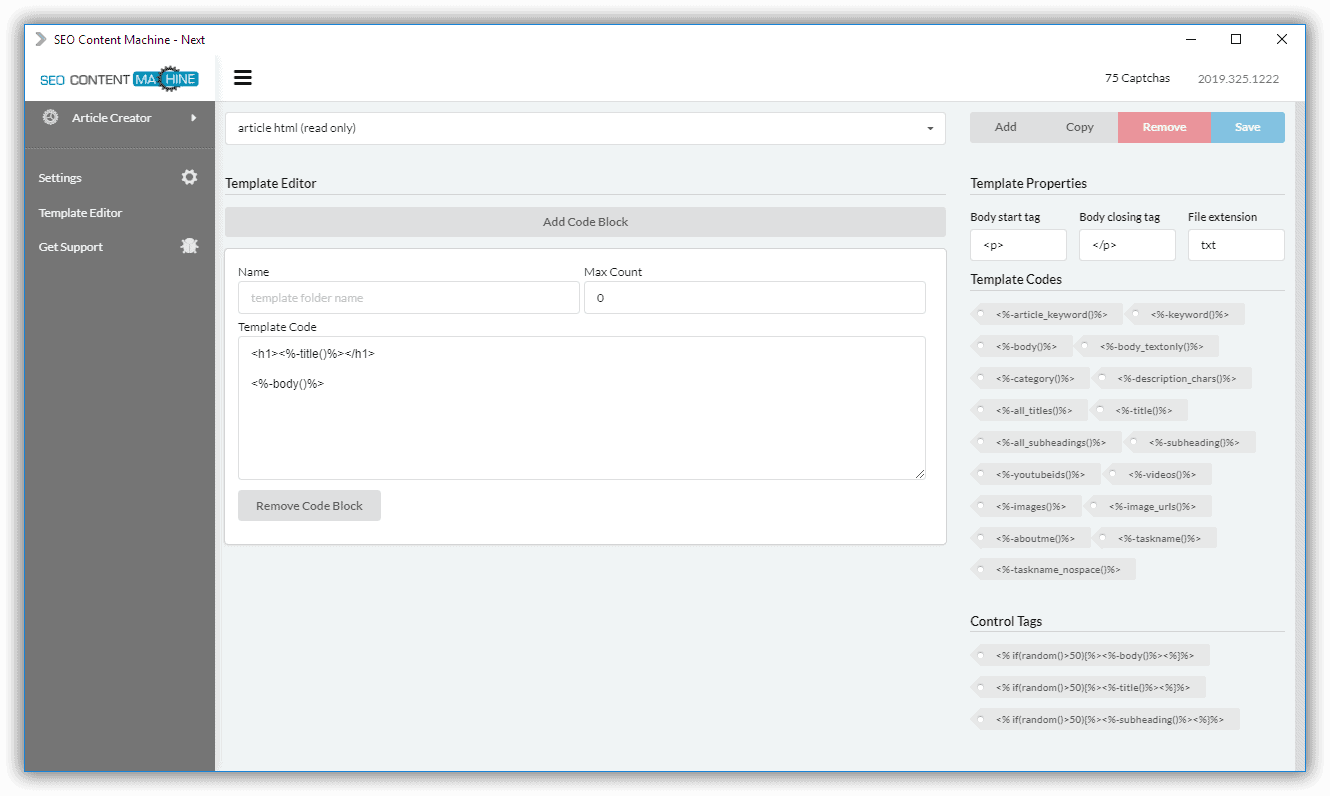The image size is (1330, 796).
Task: Insert the category code tag
Action: (1031, 379)
